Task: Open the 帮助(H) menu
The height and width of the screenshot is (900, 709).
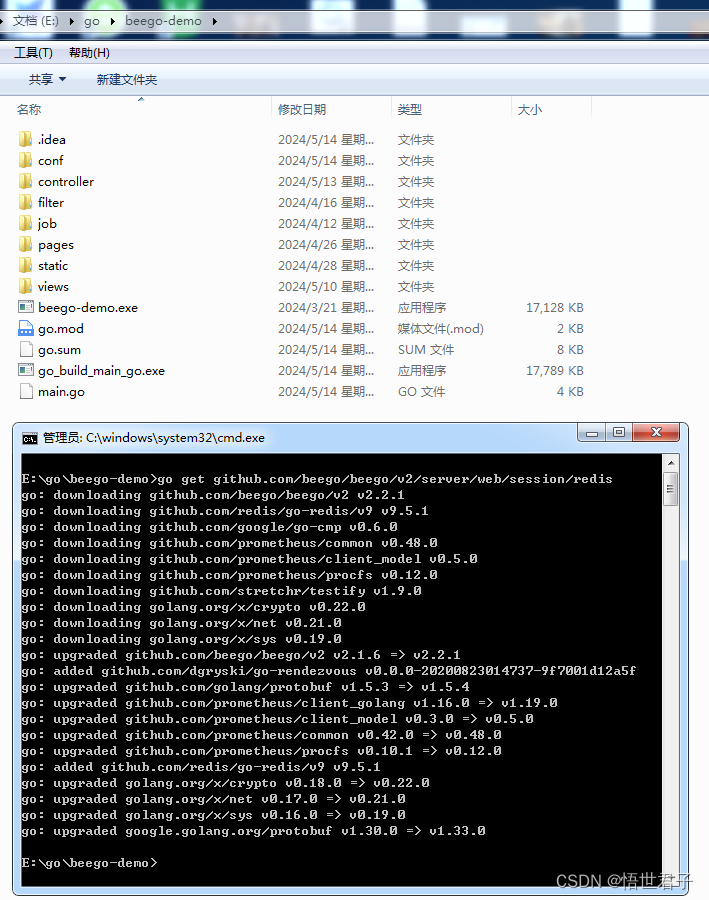Action: [x=89, y=53]
